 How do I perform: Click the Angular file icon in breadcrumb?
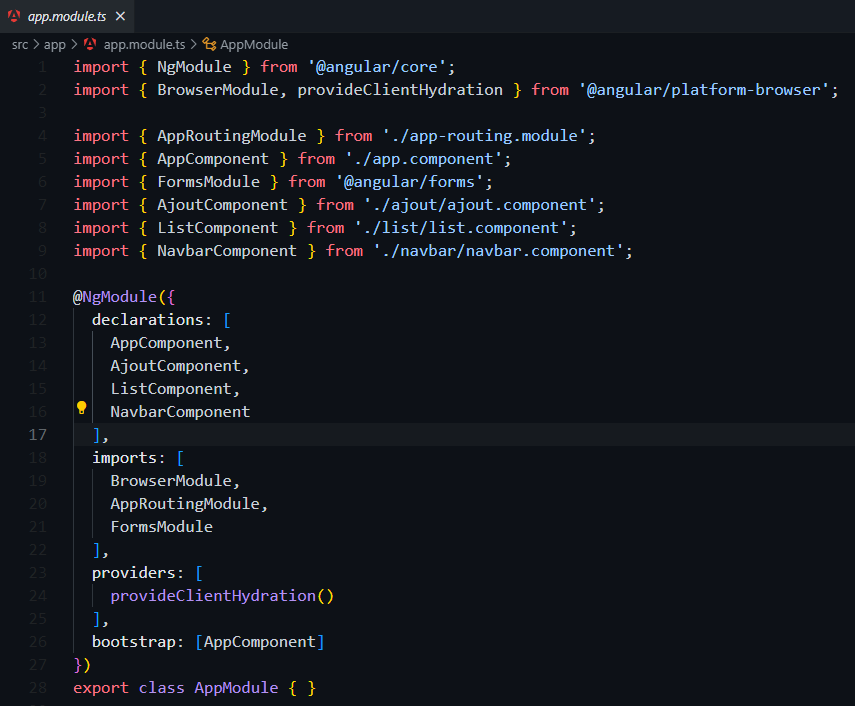click(90, 44)
